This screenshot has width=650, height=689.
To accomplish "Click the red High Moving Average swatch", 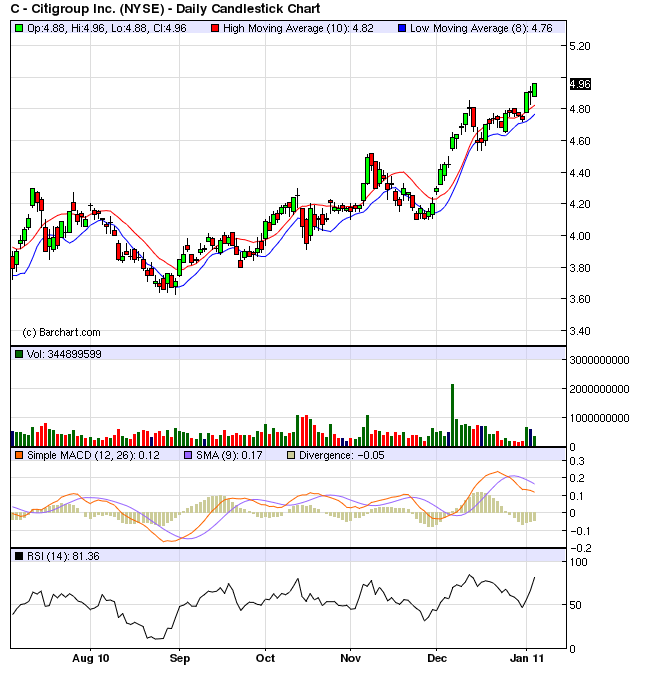I will [x=215, y=28].
